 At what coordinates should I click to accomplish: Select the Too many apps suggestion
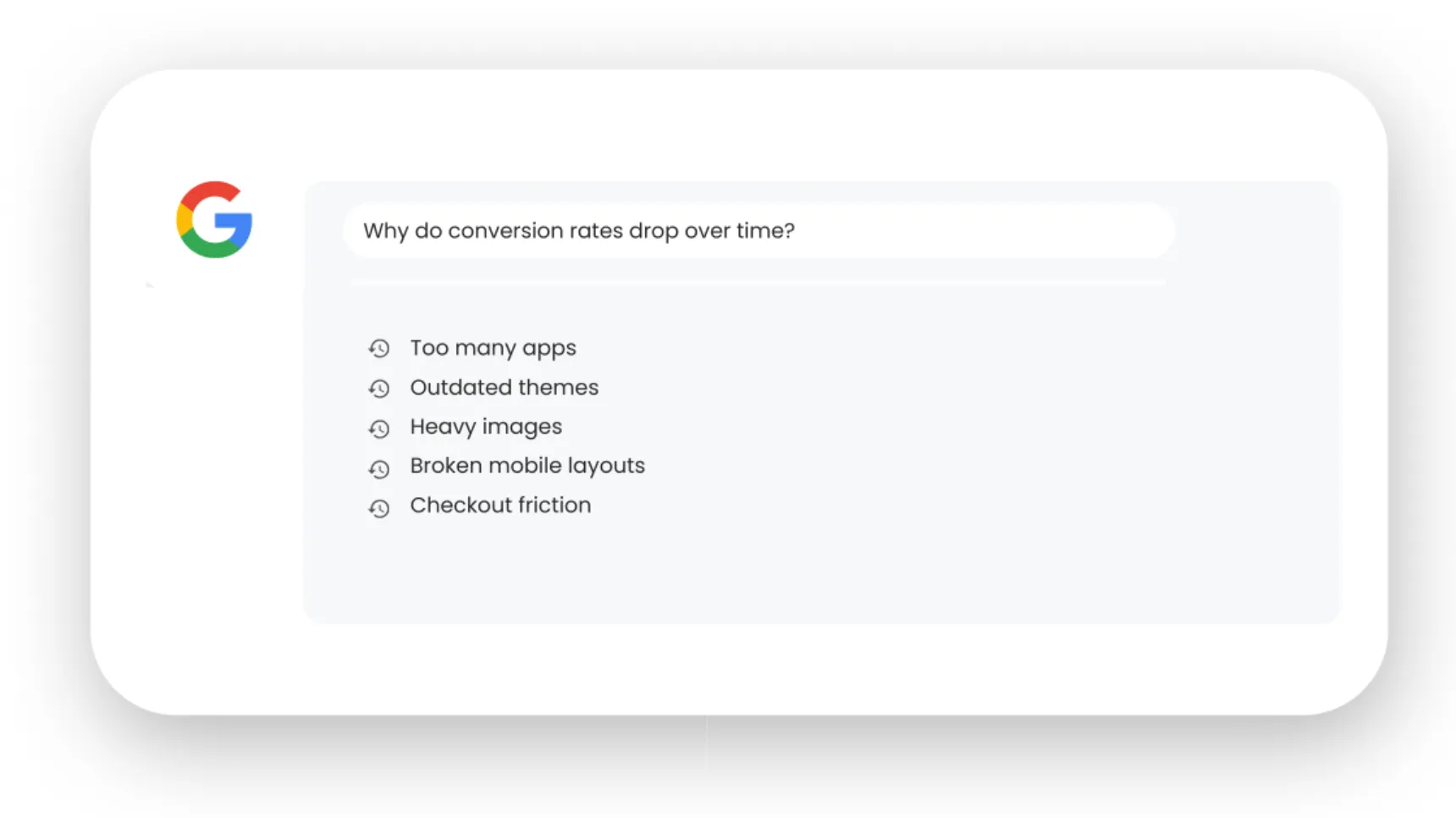[493, 348]
